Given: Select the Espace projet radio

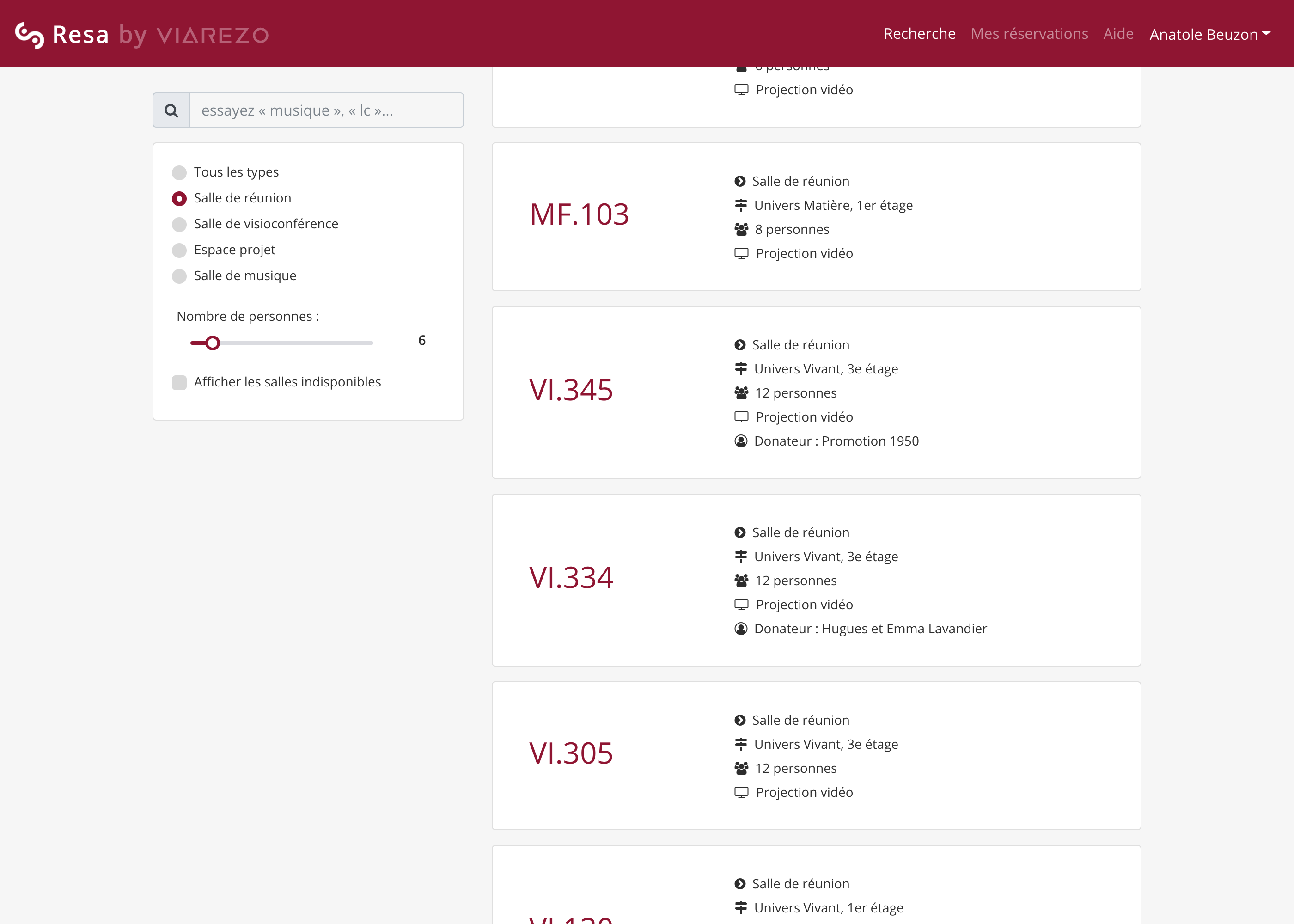Looking at the screenshot, I should 179,251.
